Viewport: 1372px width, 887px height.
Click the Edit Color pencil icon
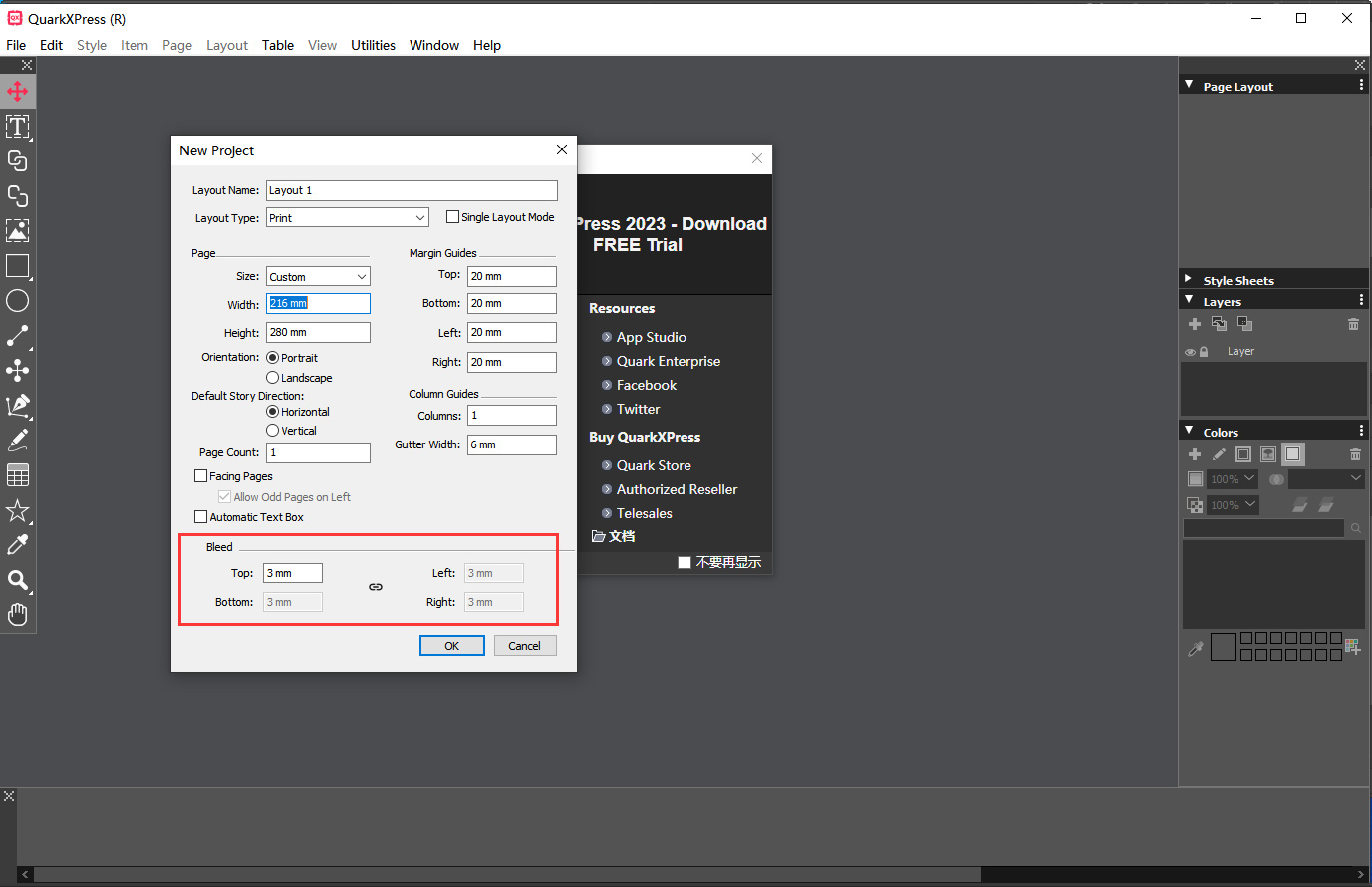click(1219, 454)
